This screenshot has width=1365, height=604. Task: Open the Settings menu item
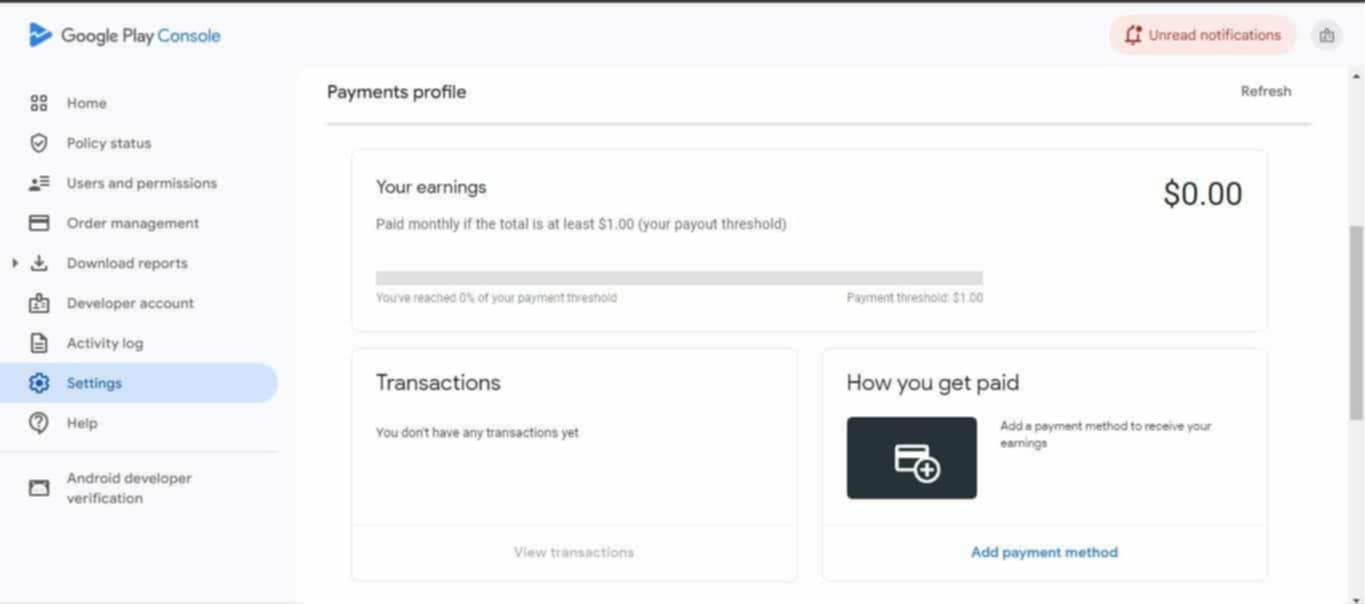[x=94, y=383]
